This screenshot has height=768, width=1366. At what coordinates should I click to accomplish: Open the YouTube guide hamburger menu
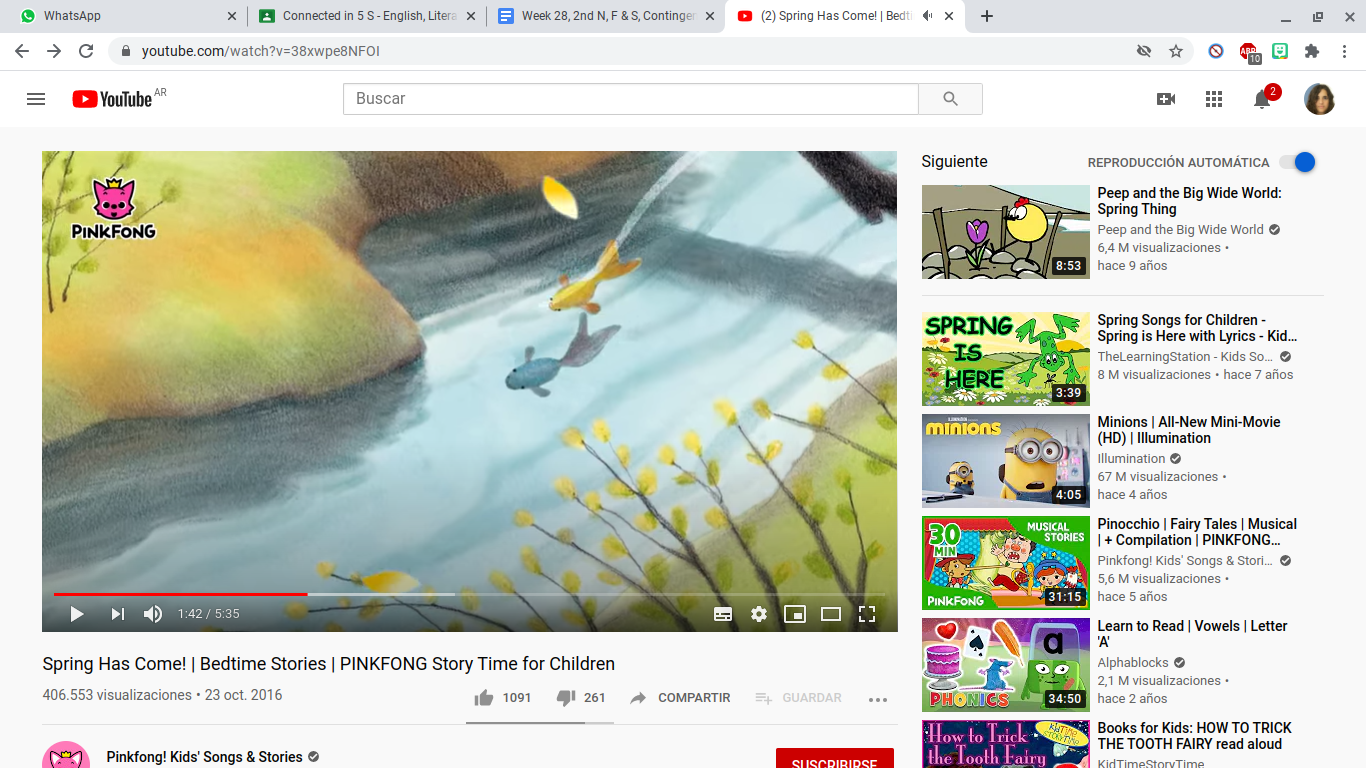pos(36,99)
